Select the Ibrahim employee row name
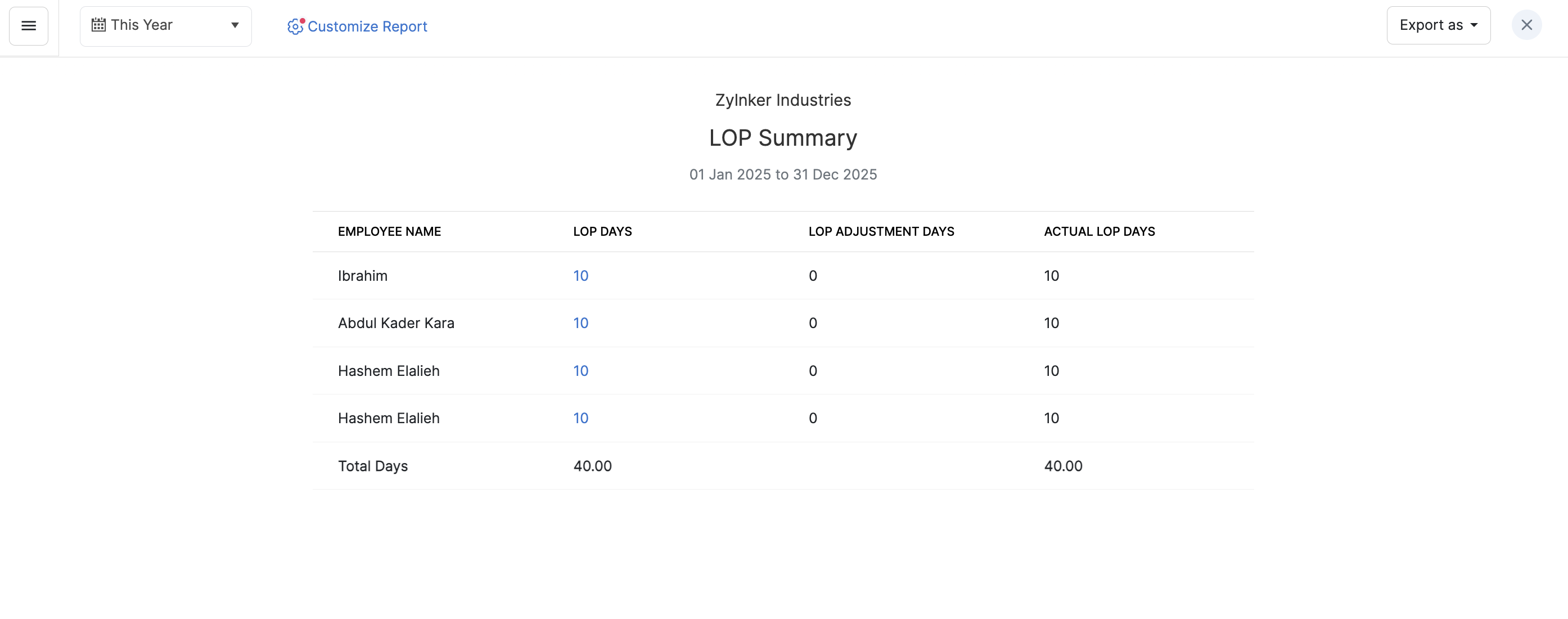The image size is (1568, 619). click(x=362, y=275)
